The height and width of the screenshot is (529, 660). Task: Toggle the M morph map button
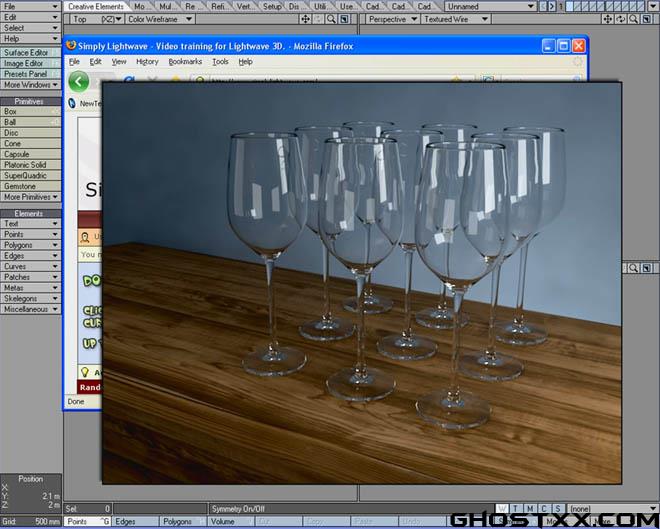tap(530, 509)
